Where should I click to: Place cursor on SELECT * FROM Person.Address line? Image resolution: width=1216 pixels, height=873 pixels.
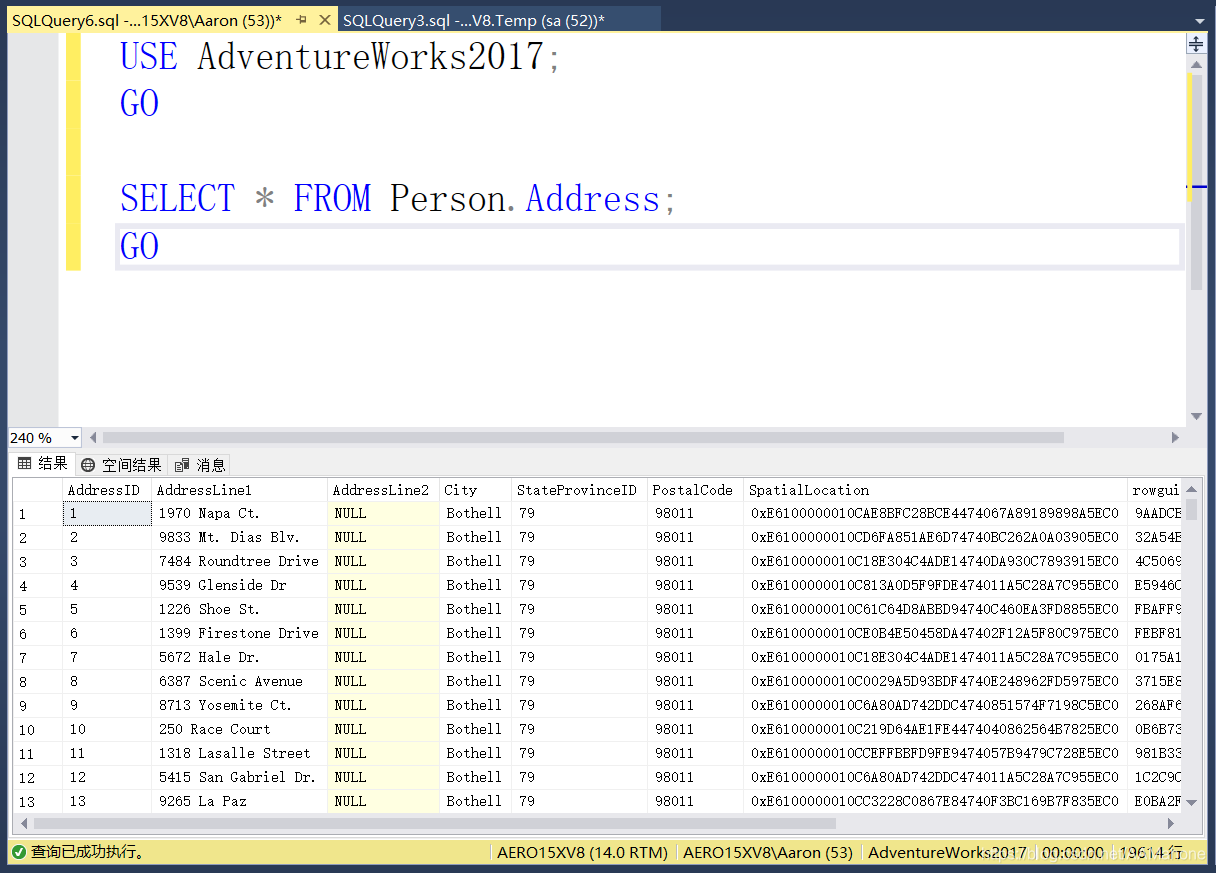398,199
